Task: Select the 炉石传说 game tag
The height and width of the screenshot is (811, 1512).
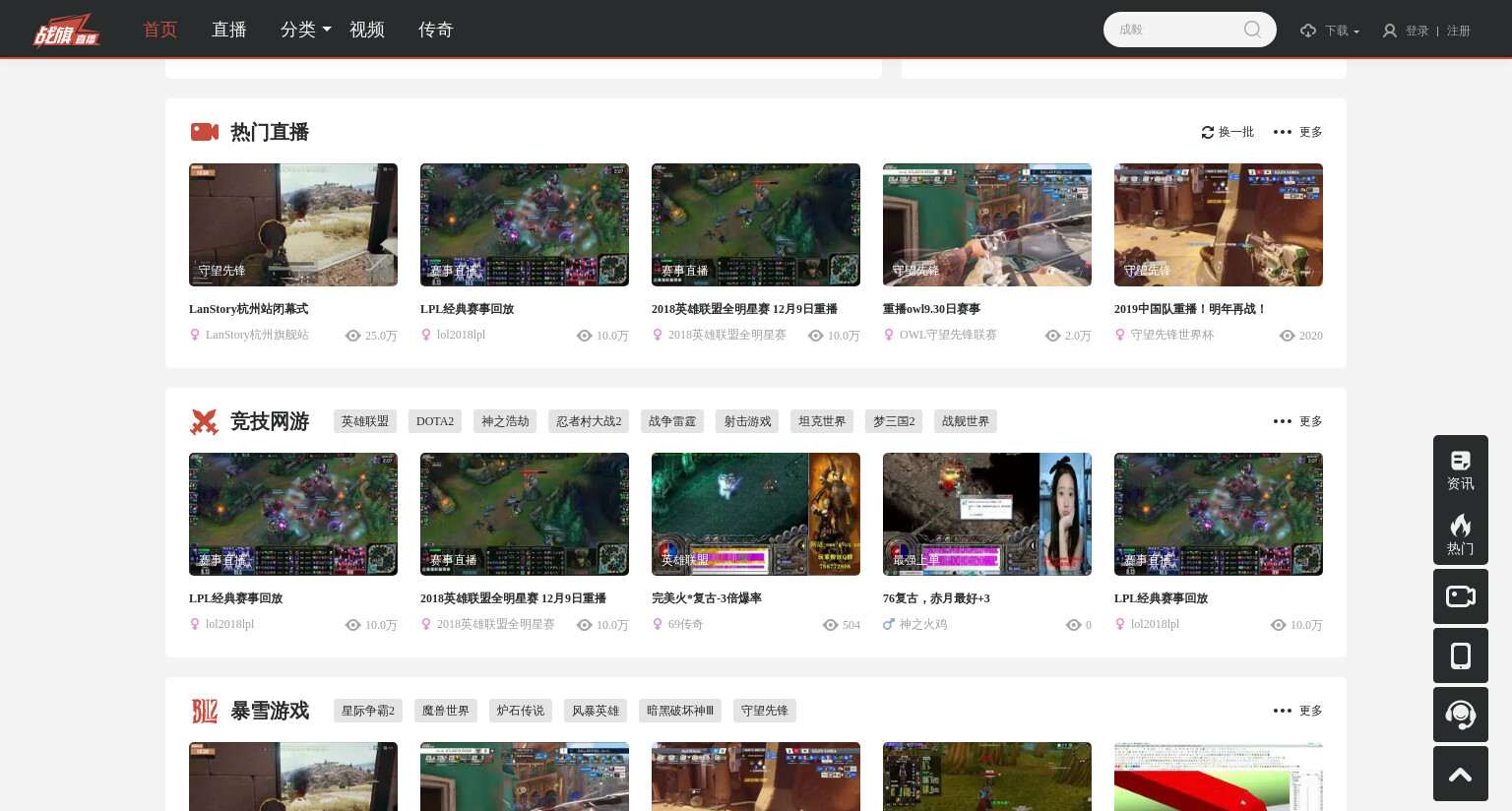Action: click(x=521, y=711)
